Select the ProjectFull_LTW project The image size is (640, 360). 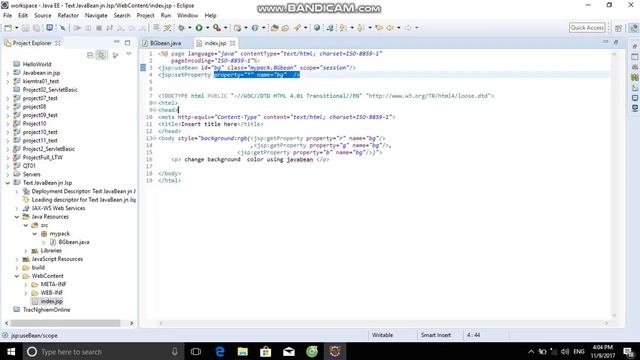tap(43, 158)
